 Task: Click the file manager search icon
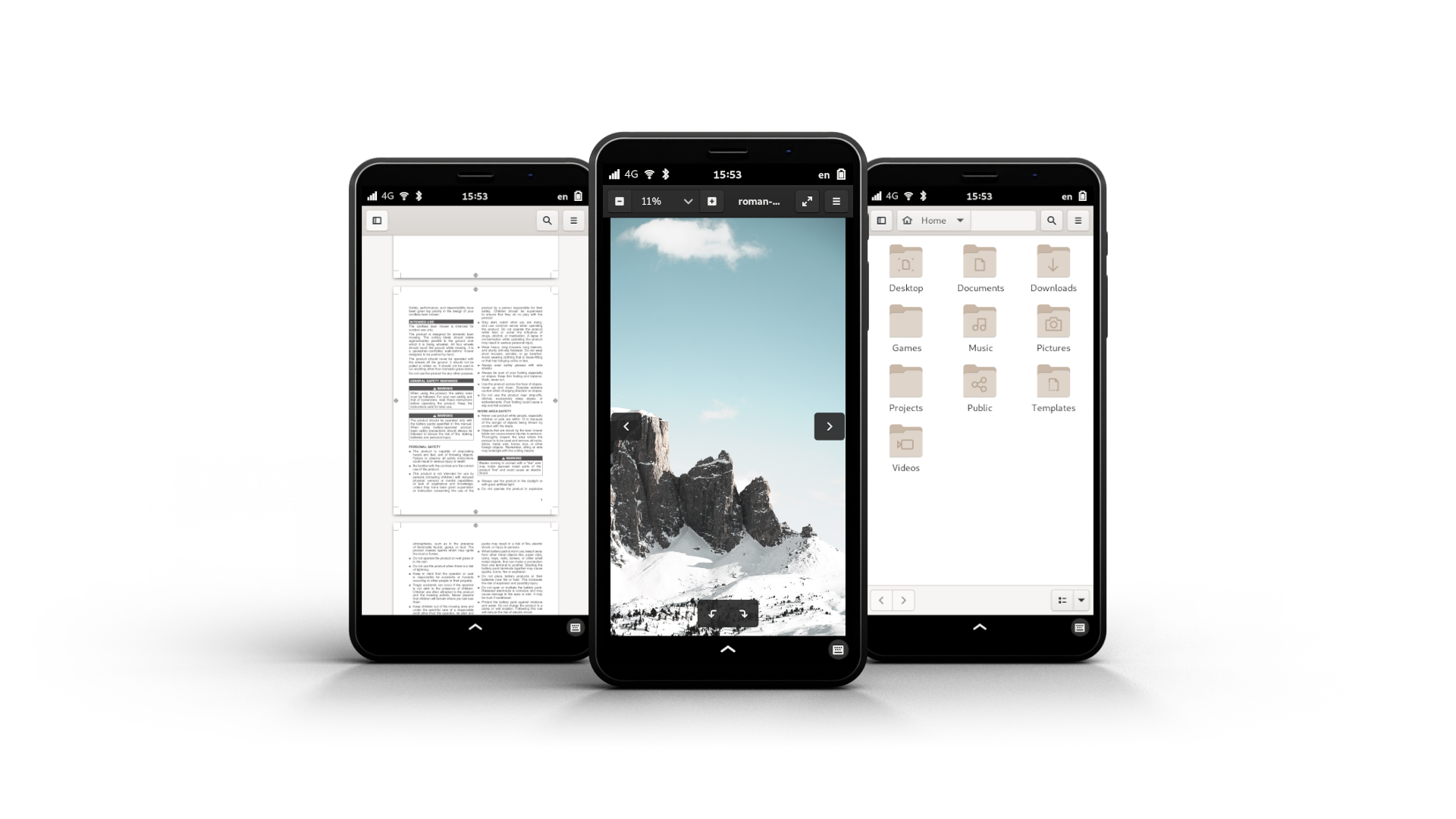pos(1051,220)
